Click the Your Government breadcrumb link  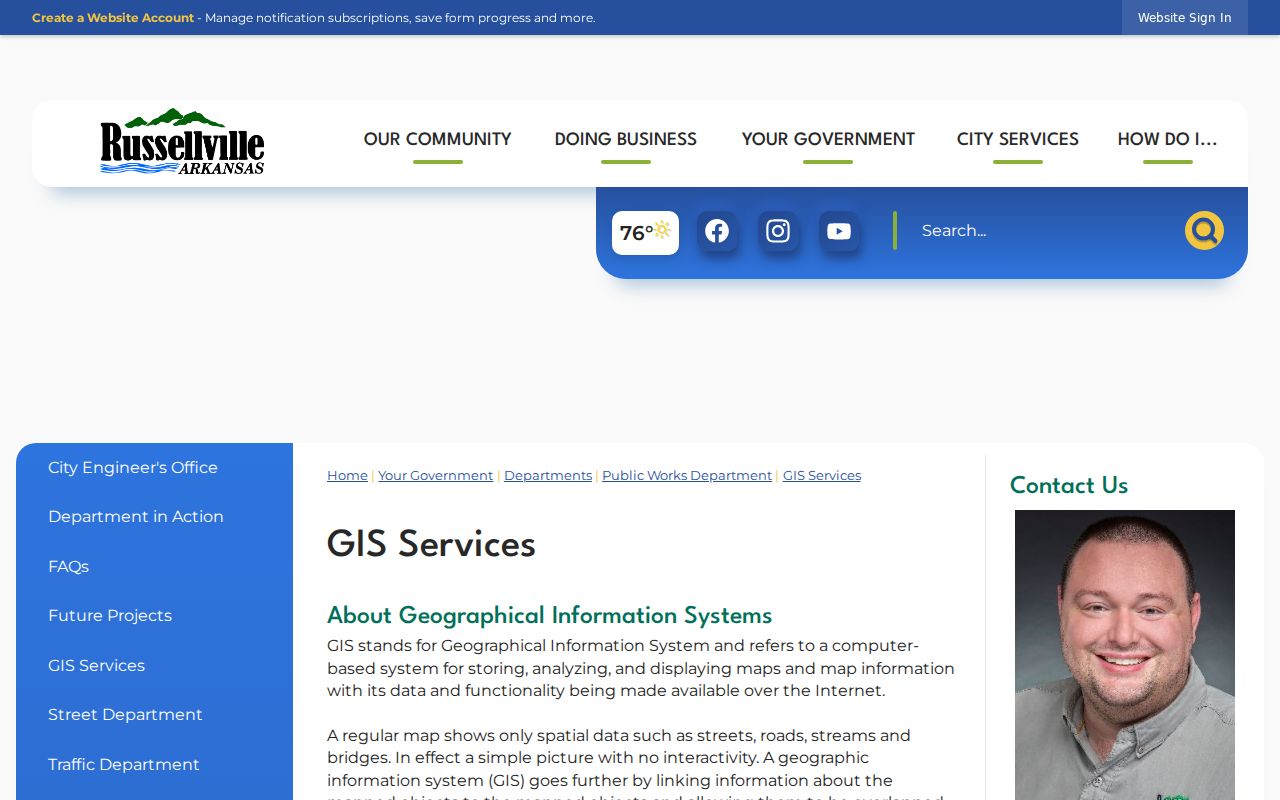(x=435, y=476)
